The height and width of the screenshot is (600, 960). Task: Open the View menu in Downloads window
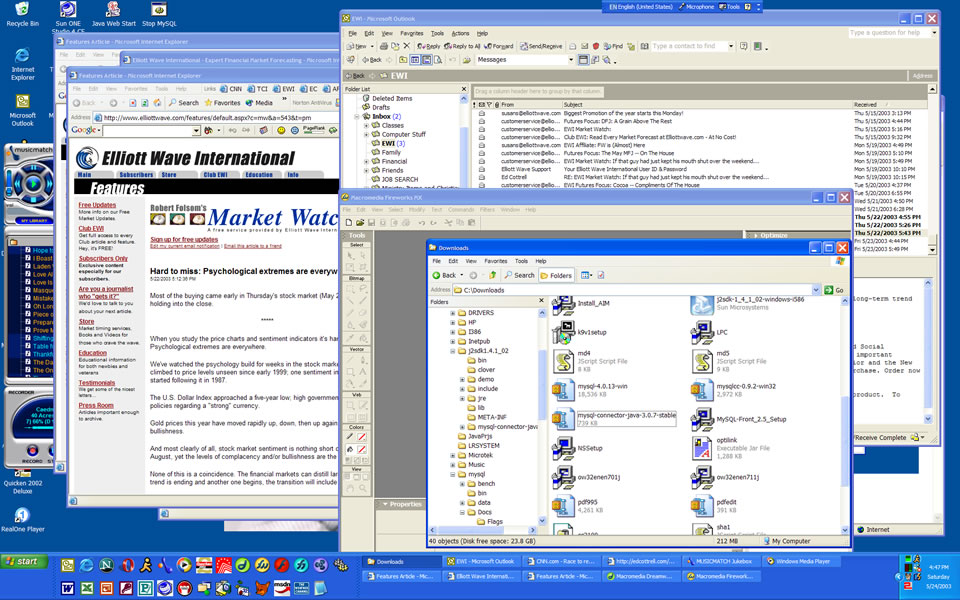tap(471, 261)
